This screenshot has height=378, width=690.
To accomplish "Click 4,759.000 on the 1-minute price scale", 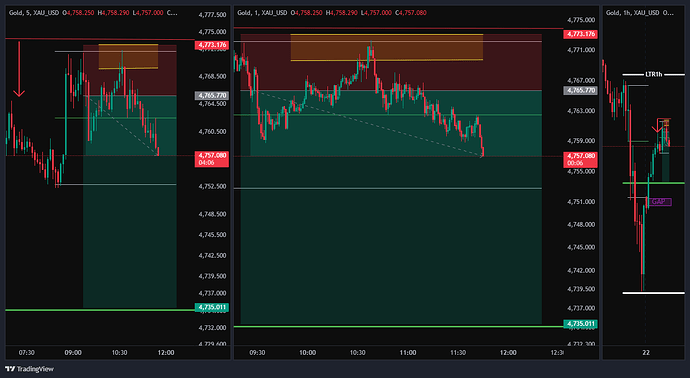I will pos(581,141).
